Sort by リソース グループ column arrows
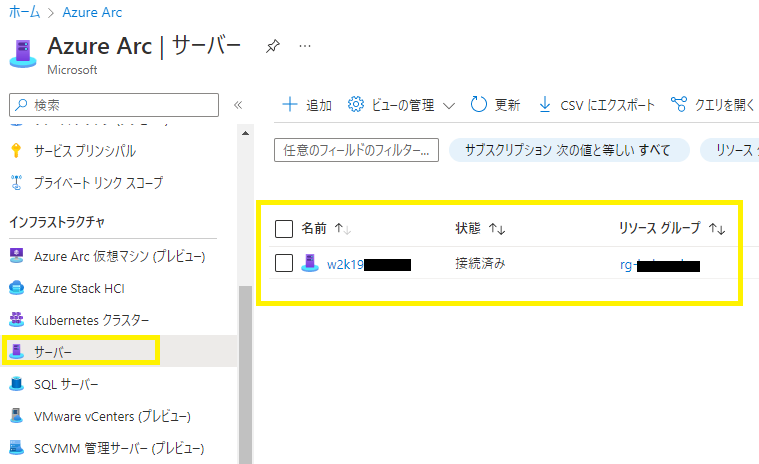Image resolution: width=759 pixels, height=464 pixels. pyautogui.click(x=717, y=228)
